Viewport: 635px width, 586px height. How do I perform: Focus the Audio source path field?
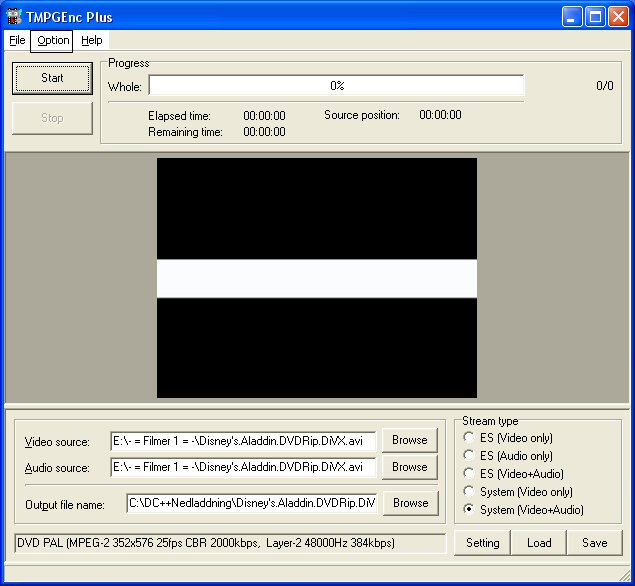243,467
